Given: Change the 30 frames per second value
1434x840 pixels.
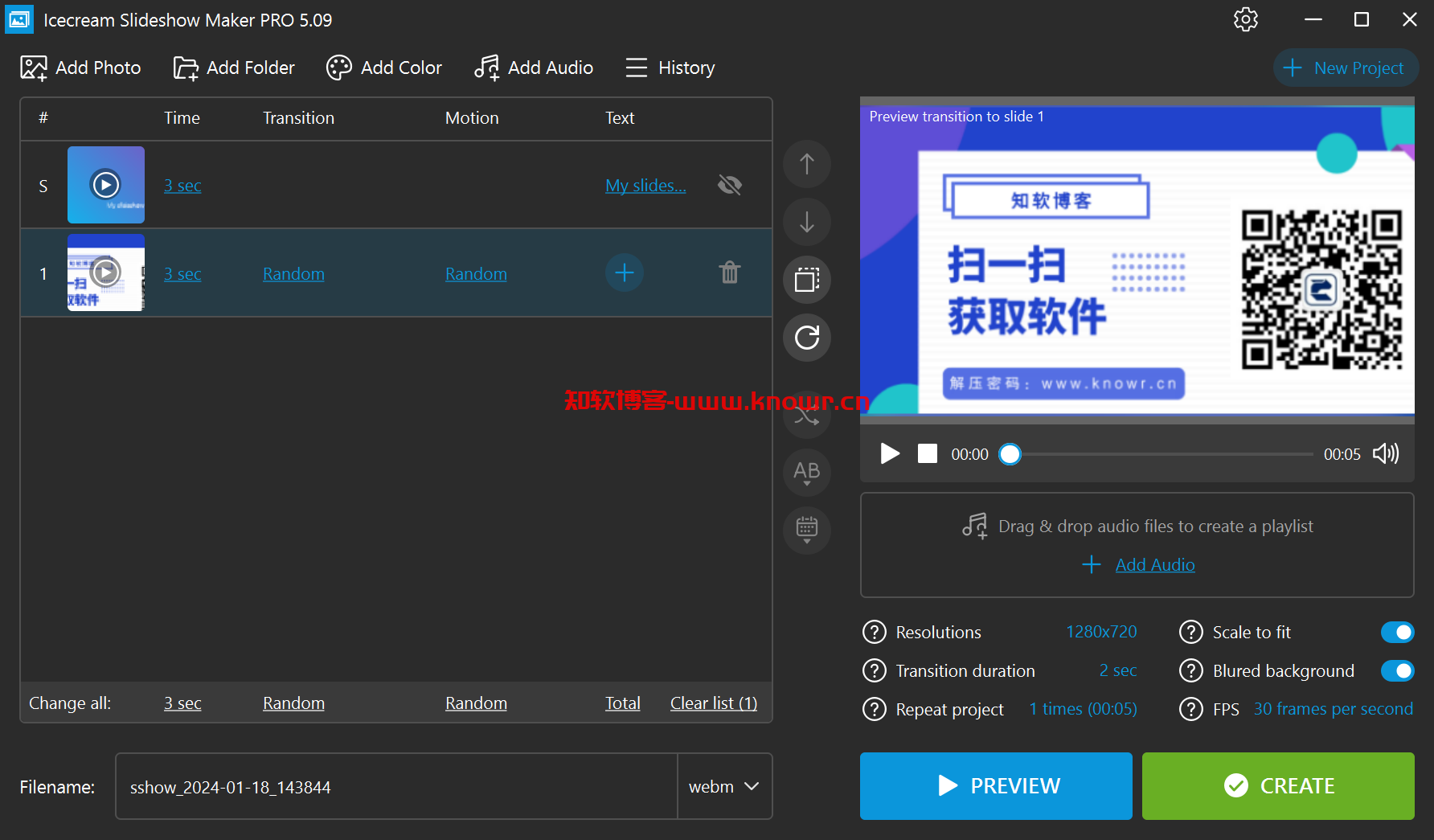Looking at the screenshot, I should 1334,710.
